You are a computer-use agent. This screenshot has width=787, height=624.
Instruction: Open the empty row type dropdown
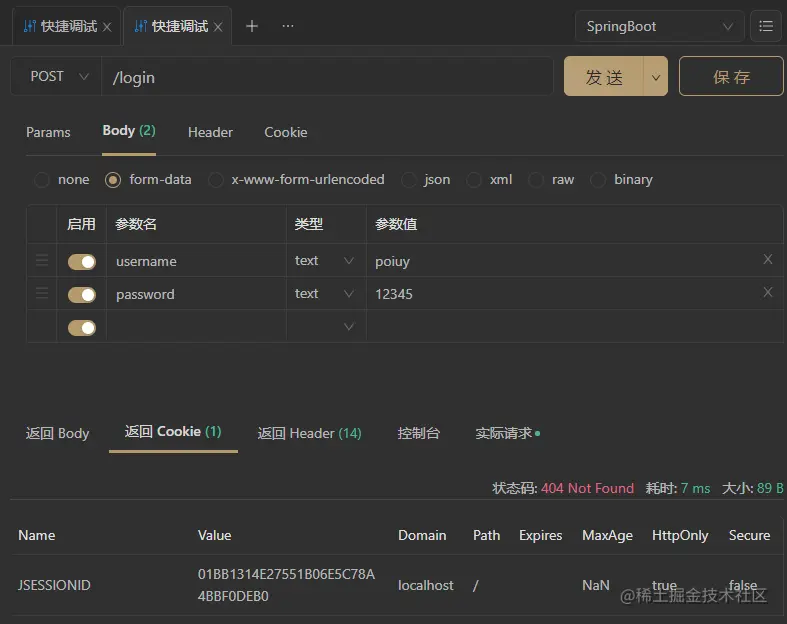[x=325, y=327]
